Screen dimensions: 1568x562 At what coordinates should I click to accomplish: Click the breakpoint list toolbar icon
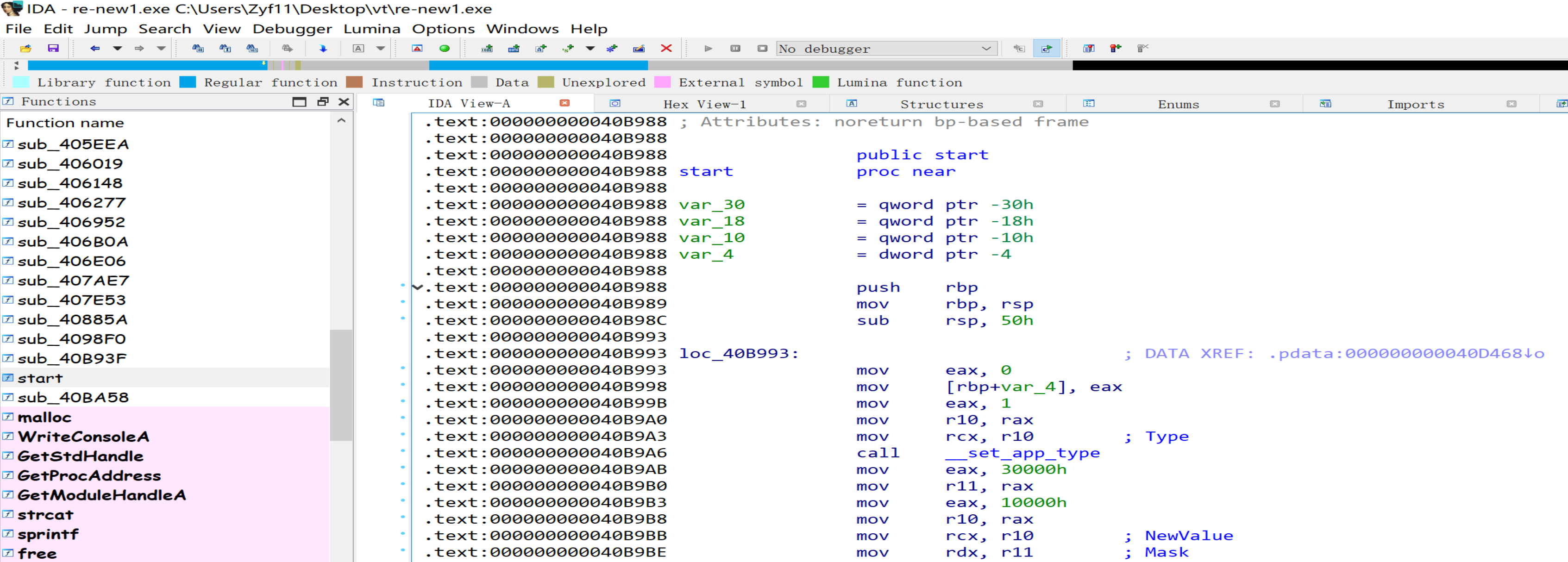click(1088, 49)
